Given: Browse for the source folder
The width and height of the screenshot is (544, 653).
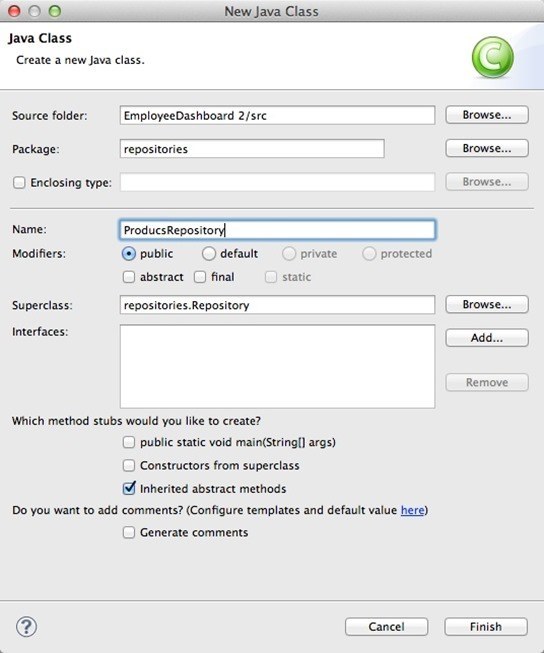Looking at the screenshot, I should 487,115.
